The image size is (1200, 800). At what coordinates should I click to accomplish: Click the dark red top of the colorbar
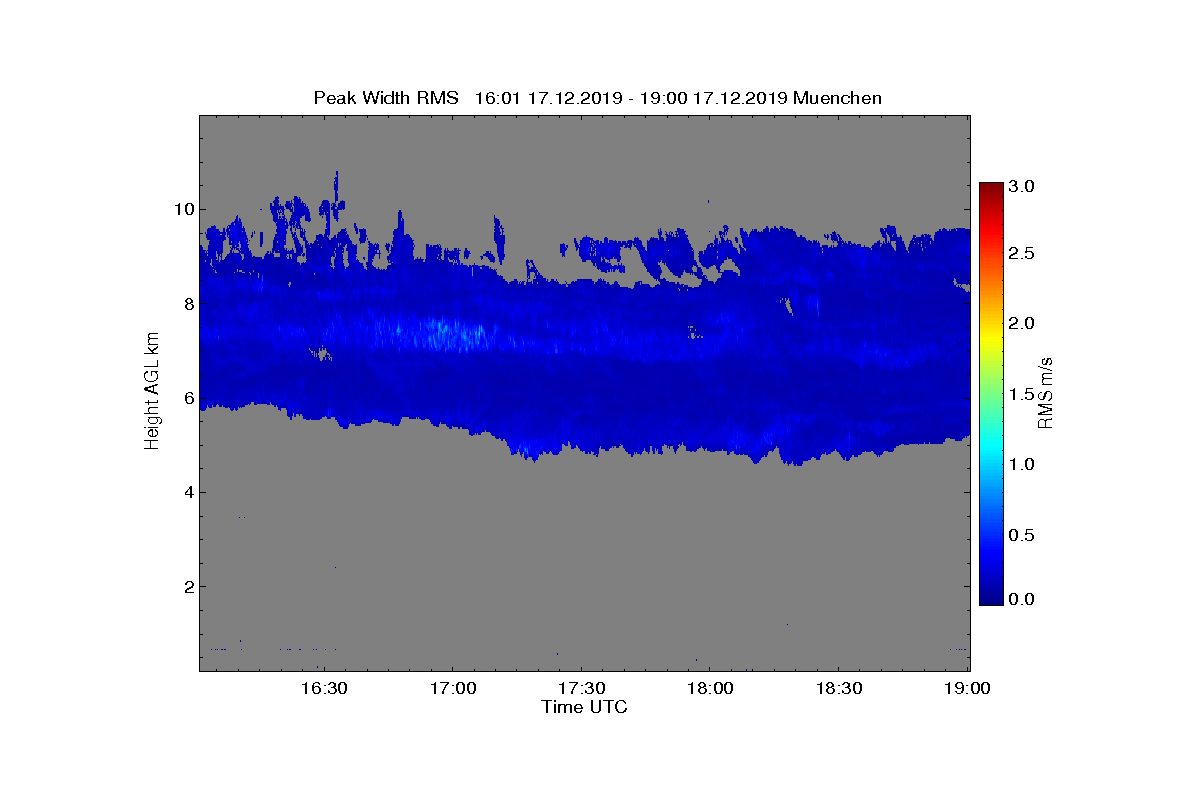(991, 189)
